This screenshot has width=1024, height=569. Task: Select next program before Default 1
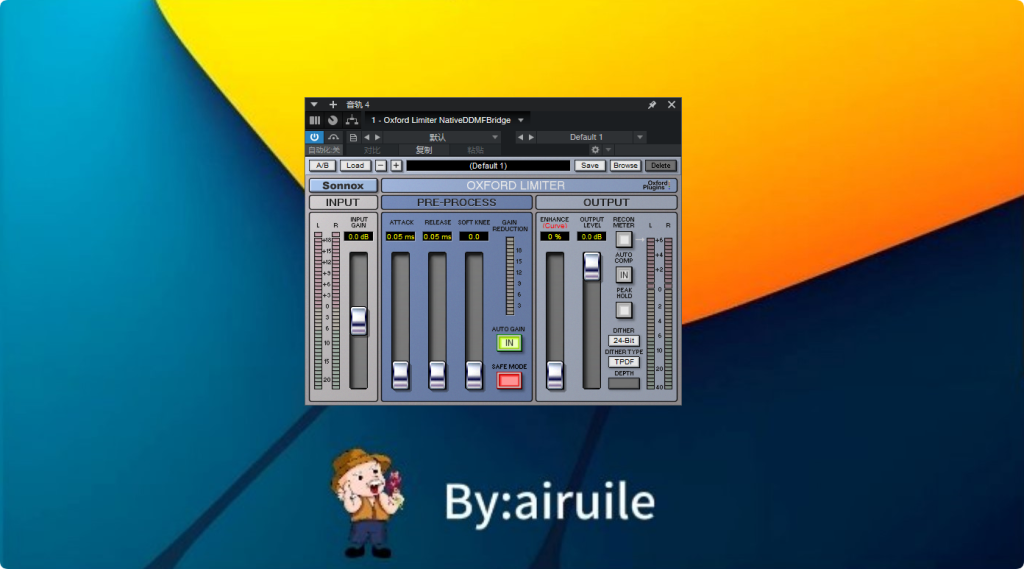(x=531, y=137)
